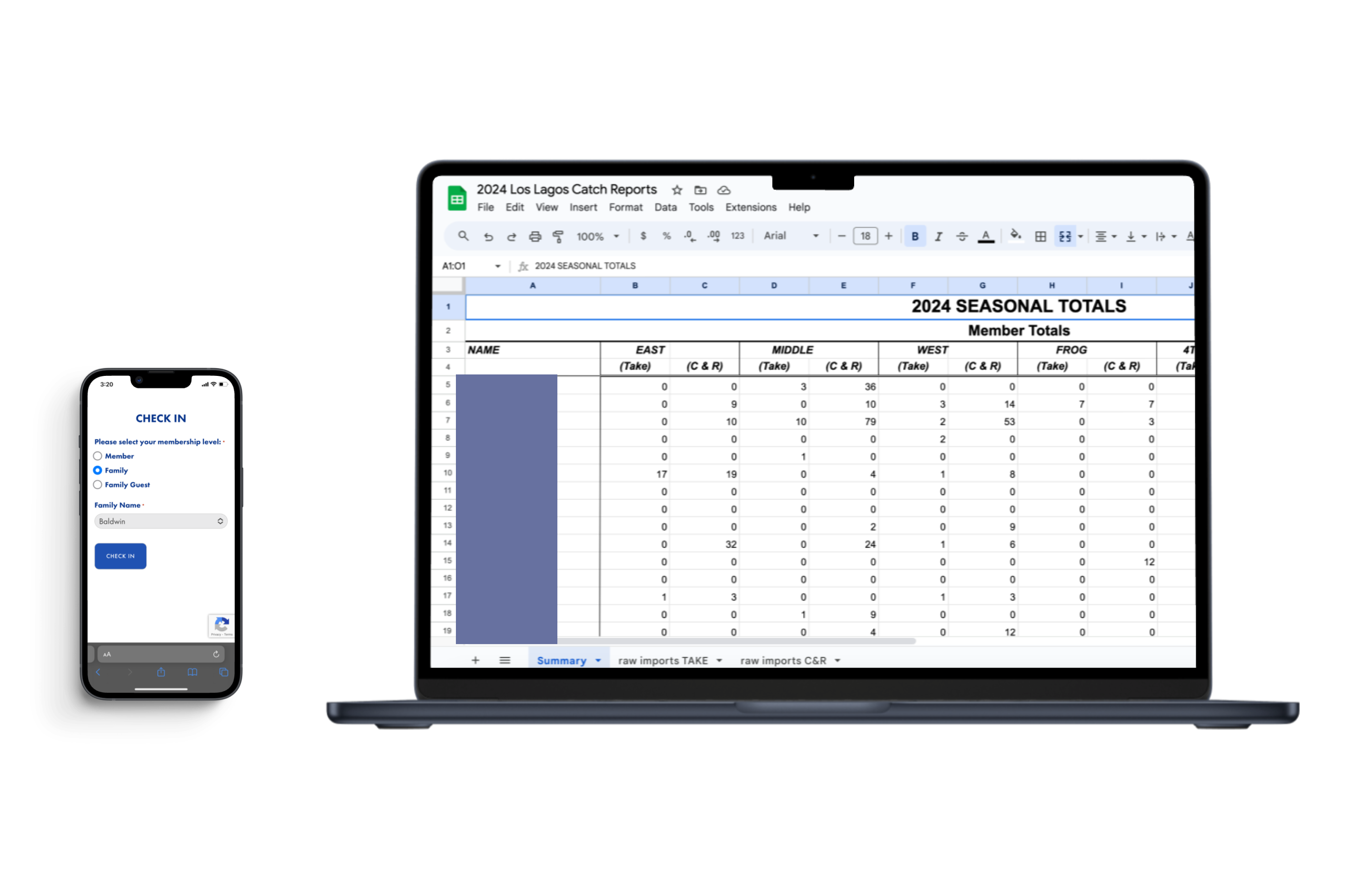Open the Family Name dropdown showing Baldwin

[x=161, y=521]
